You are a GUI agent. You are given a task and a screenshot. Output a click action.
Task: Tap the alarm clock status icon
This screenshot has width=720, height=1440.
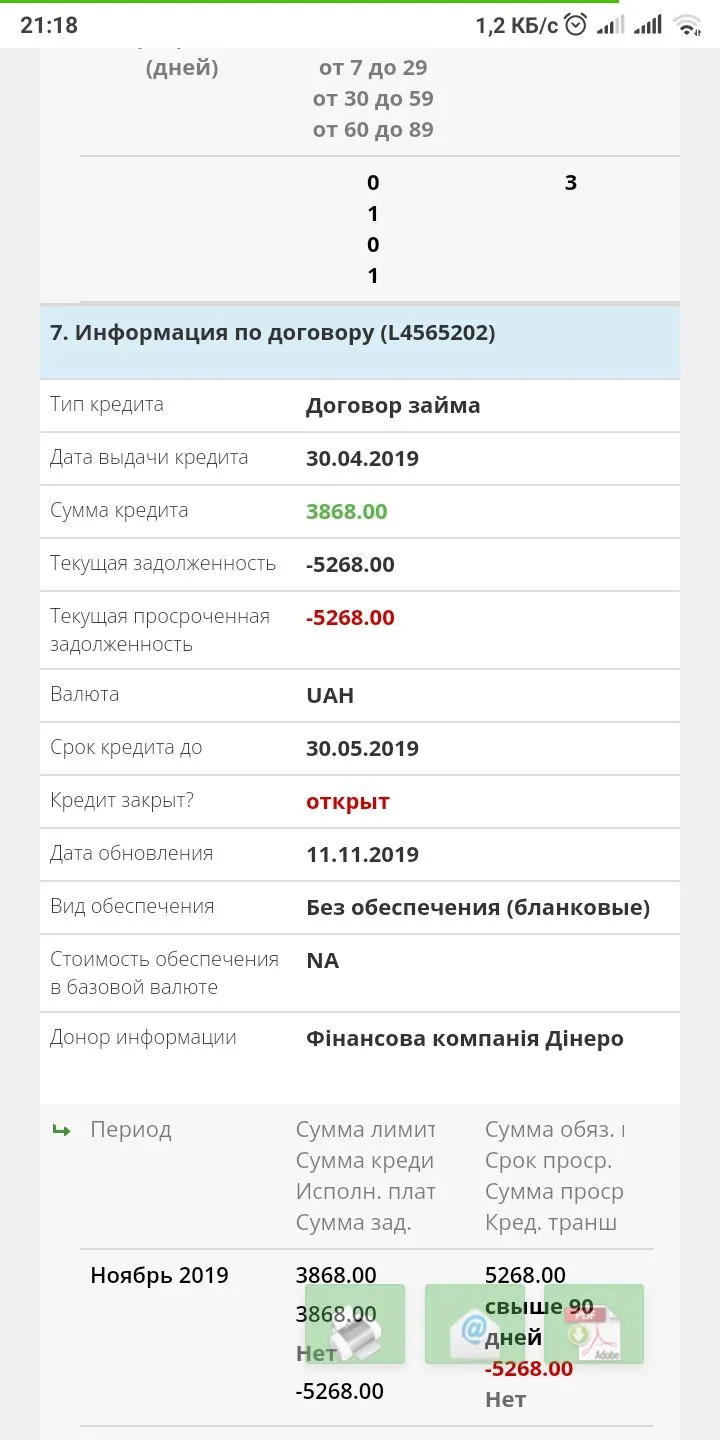pyautogui.click(x=576, y=25)
